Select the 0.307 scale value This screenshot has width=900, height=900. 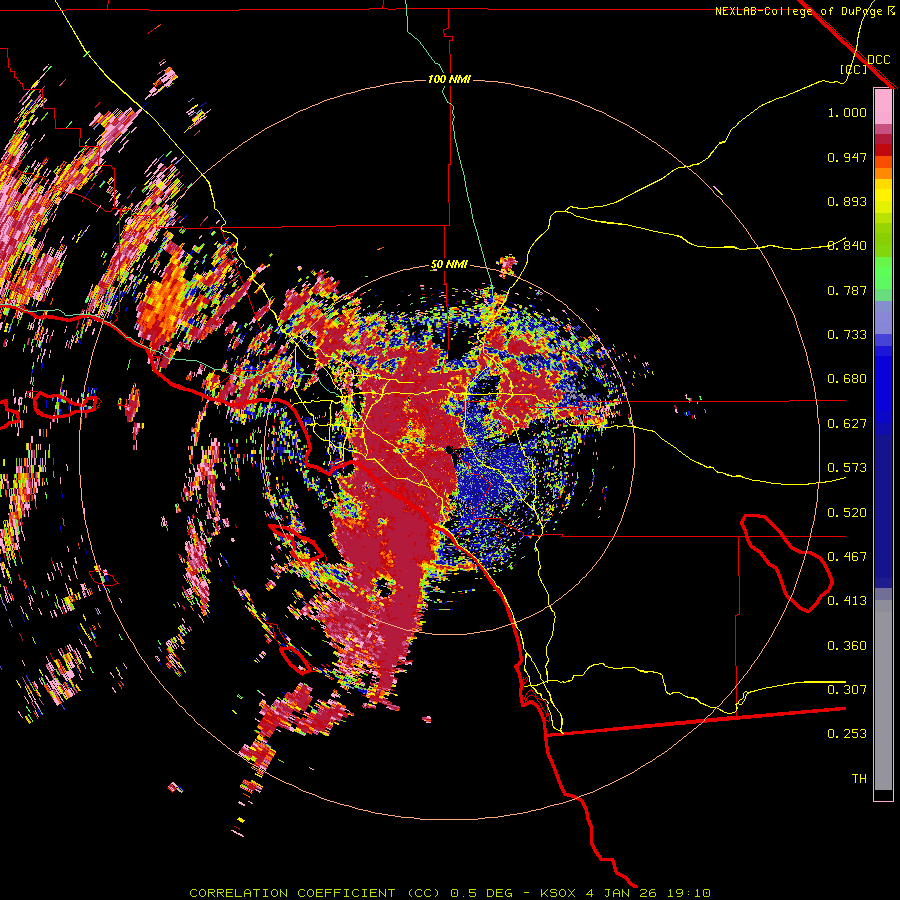(847, 690)
